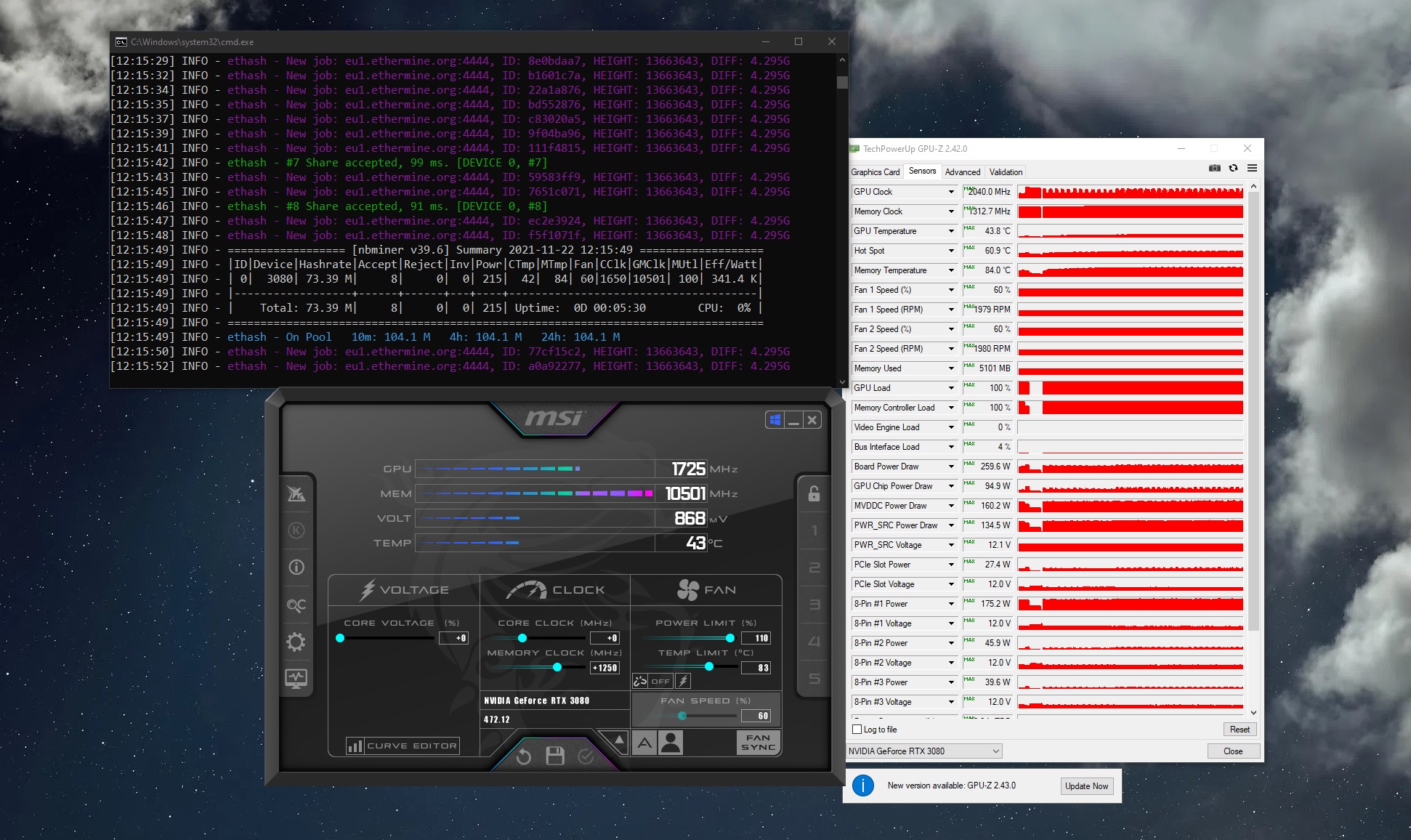
Task: Select Afterburner profile slot 3
Action: tap(814, 605)
